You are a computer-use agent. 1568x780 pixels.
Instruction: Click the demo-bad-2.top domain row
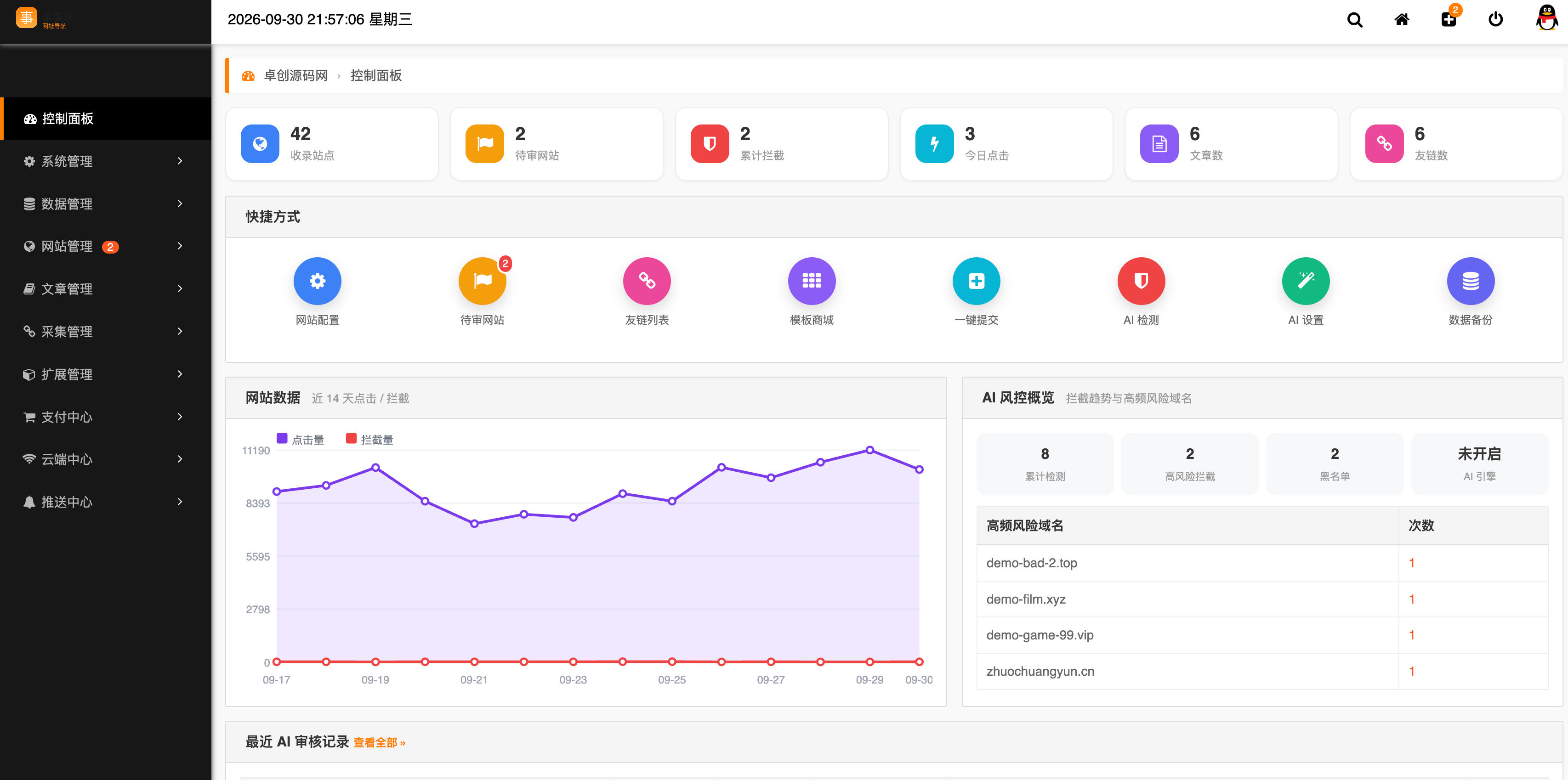[x=1262, y=563]
